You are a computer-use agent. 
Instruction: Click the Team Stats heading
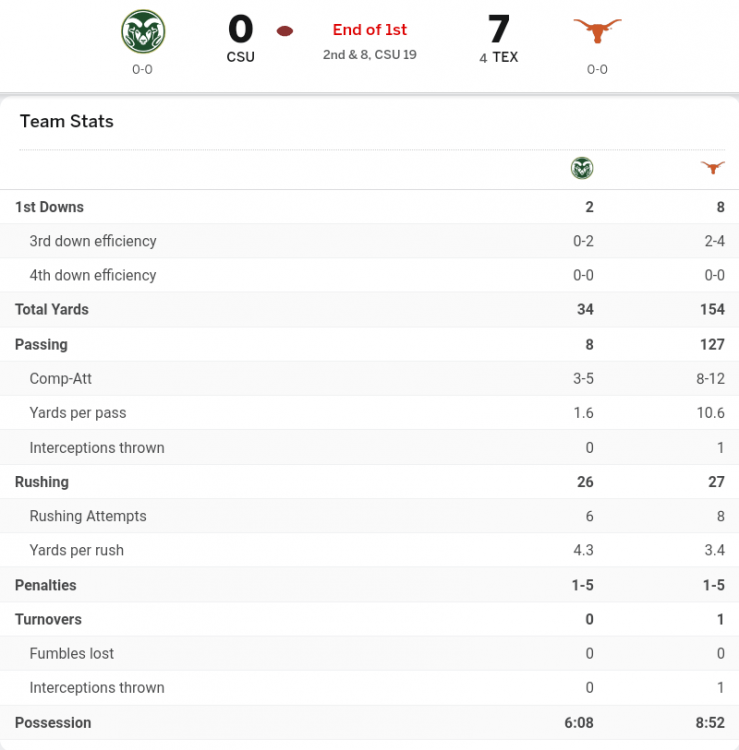click(67, 121)
